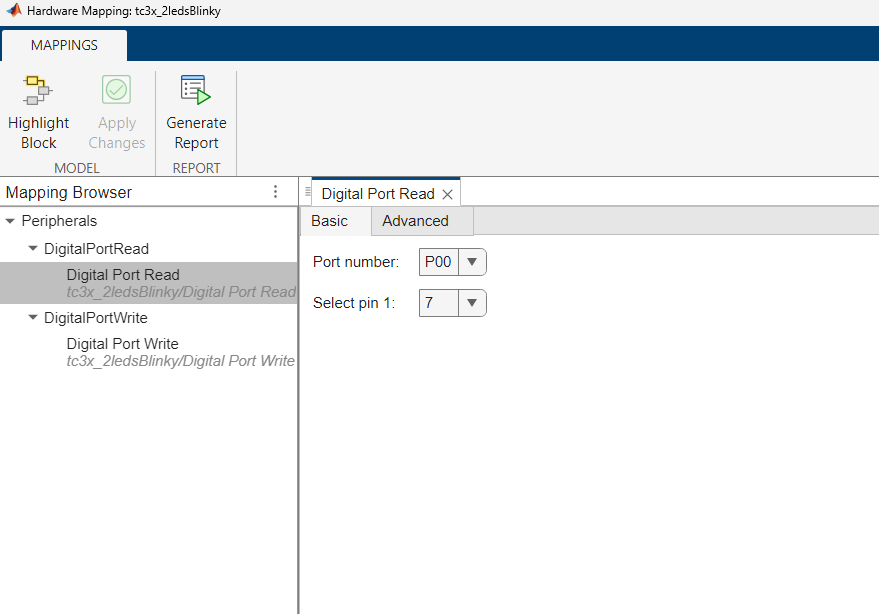Screen dimensions: 879x614
Task: Select the Digital Port Read block entry
Action: [123, 275]
